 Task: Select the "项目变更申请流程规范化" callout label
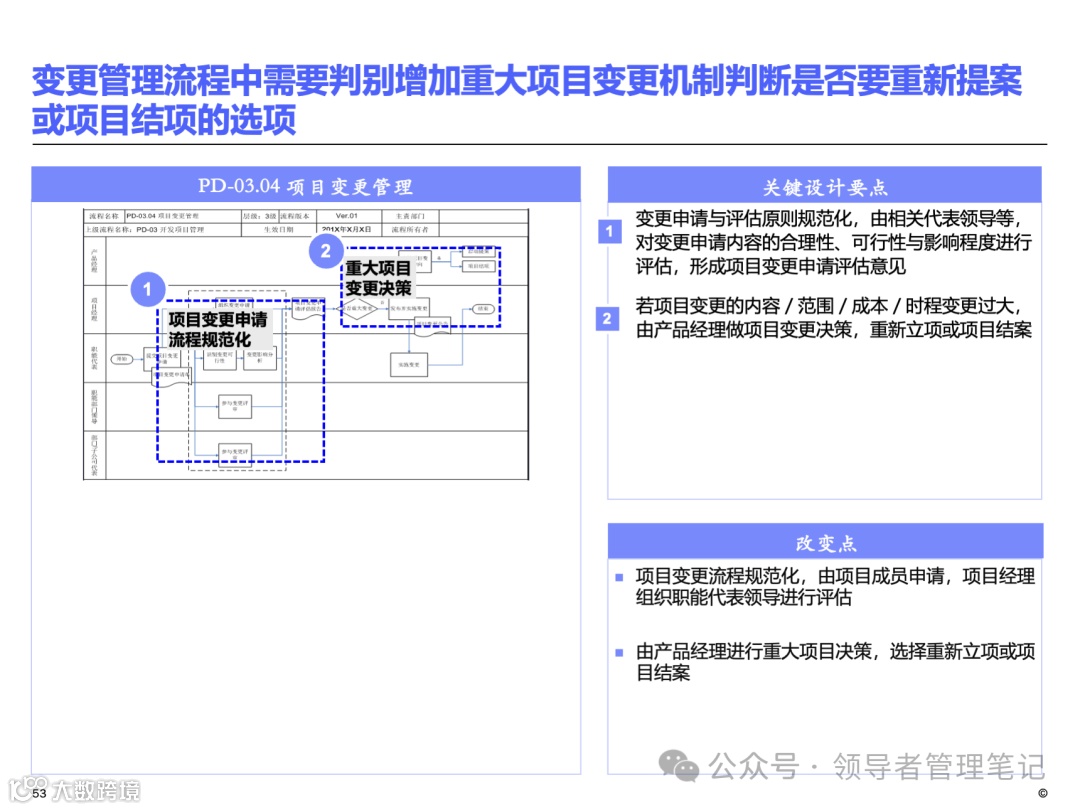click(x=218, y=329)
